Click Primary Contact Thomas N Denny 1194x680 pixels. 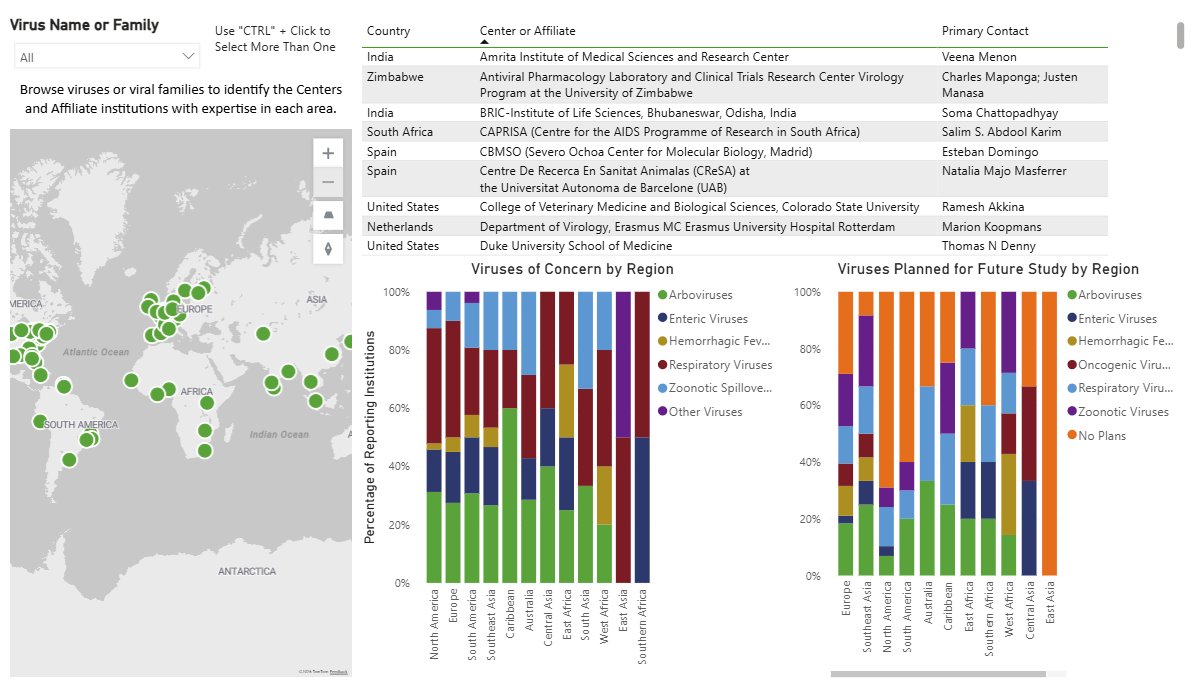tap(988, 245)
